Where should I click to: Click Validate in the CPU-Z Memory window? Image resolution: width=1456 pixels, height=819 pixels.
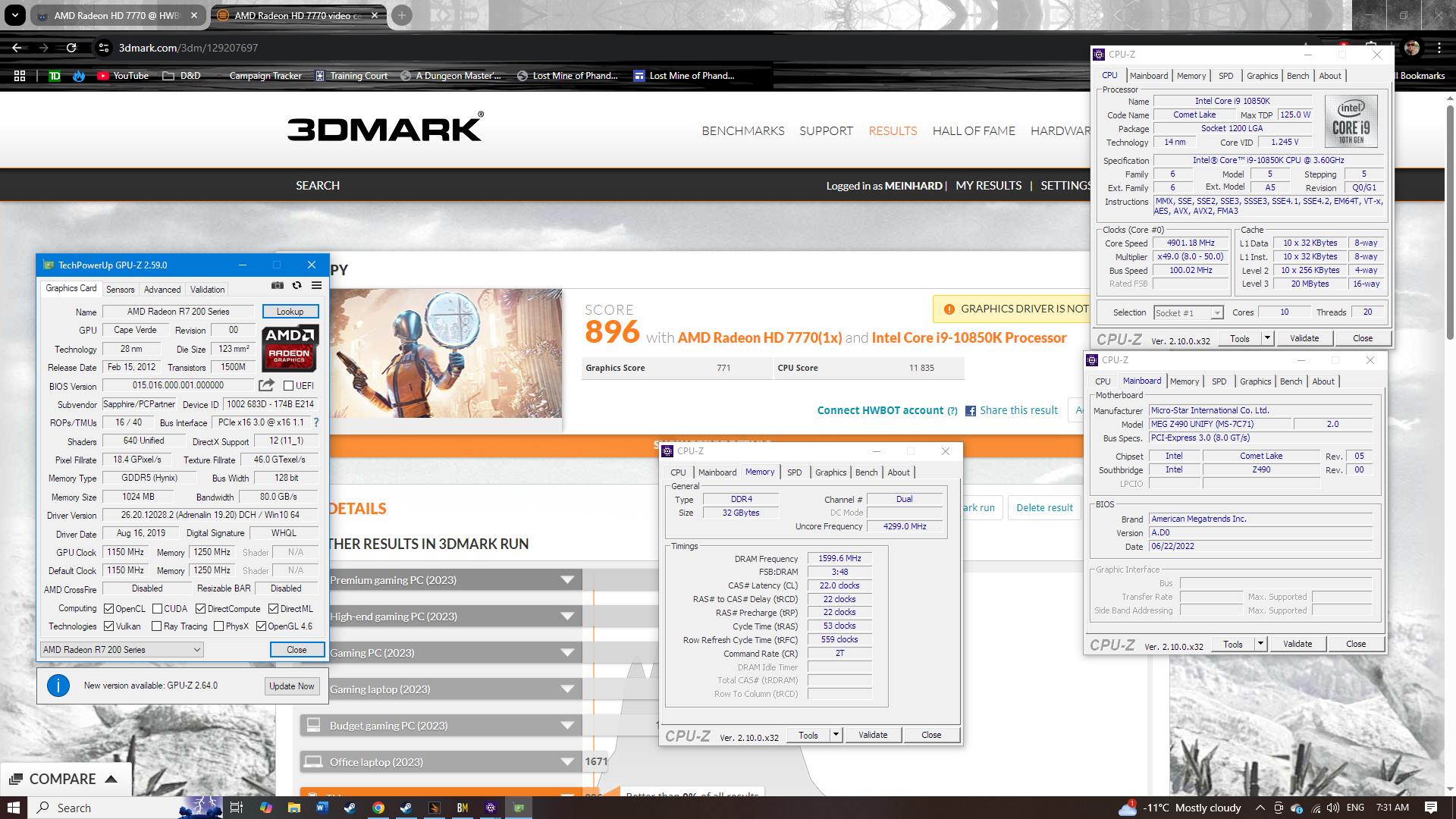tap(873, 735)
